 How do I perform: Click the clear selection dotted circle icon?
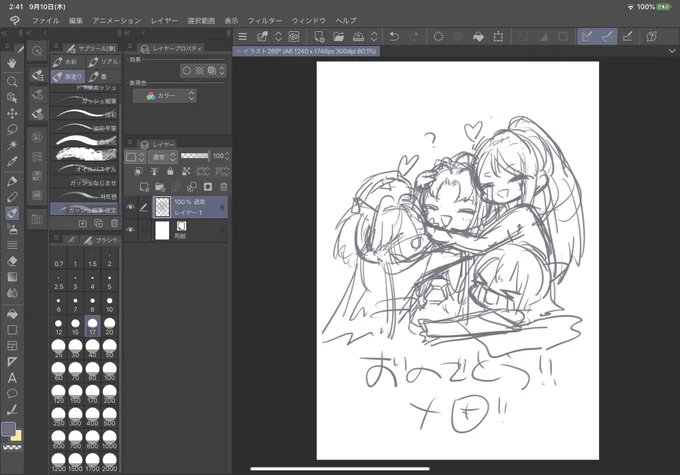438,36
